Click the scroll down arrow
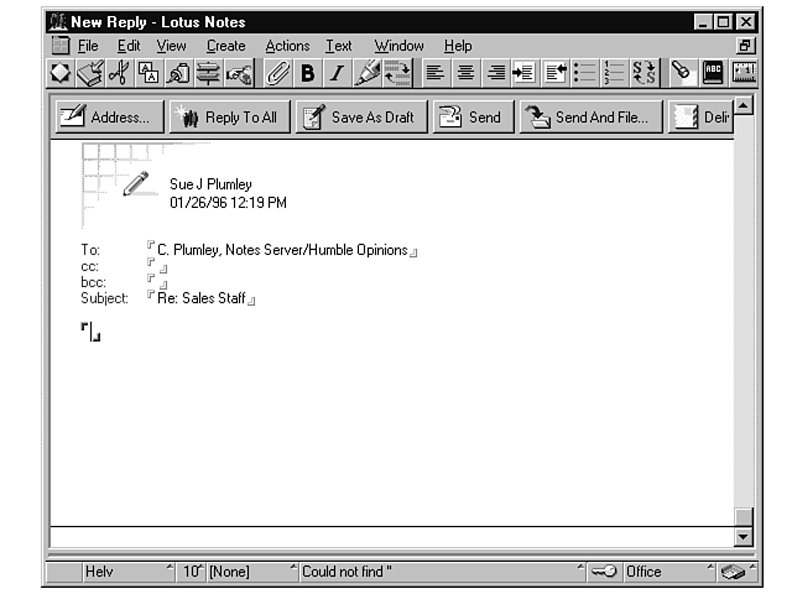This screenshot has height=594, width=792. coord(743,537)
